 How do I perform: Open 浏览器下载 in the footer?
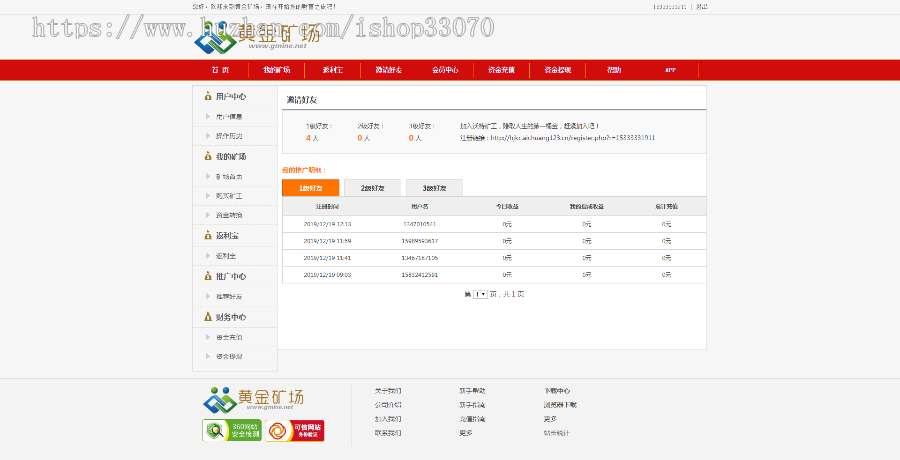[560, 405]
